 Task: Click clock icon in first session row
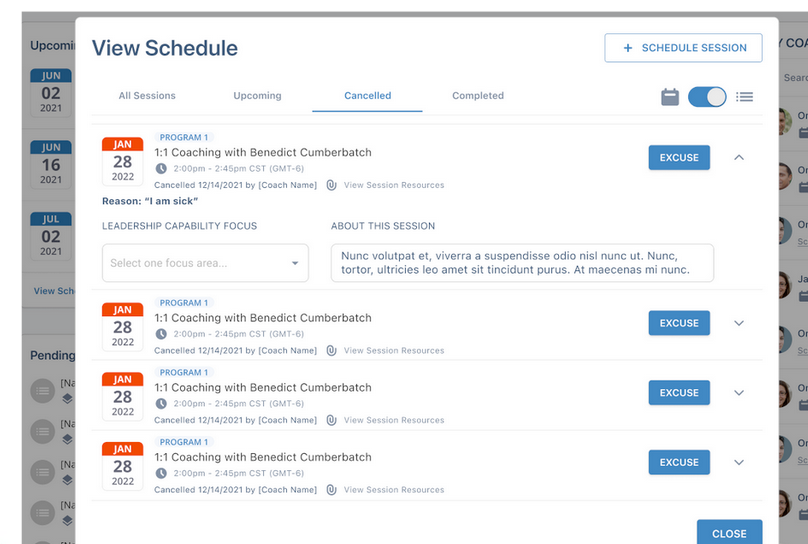161,169
